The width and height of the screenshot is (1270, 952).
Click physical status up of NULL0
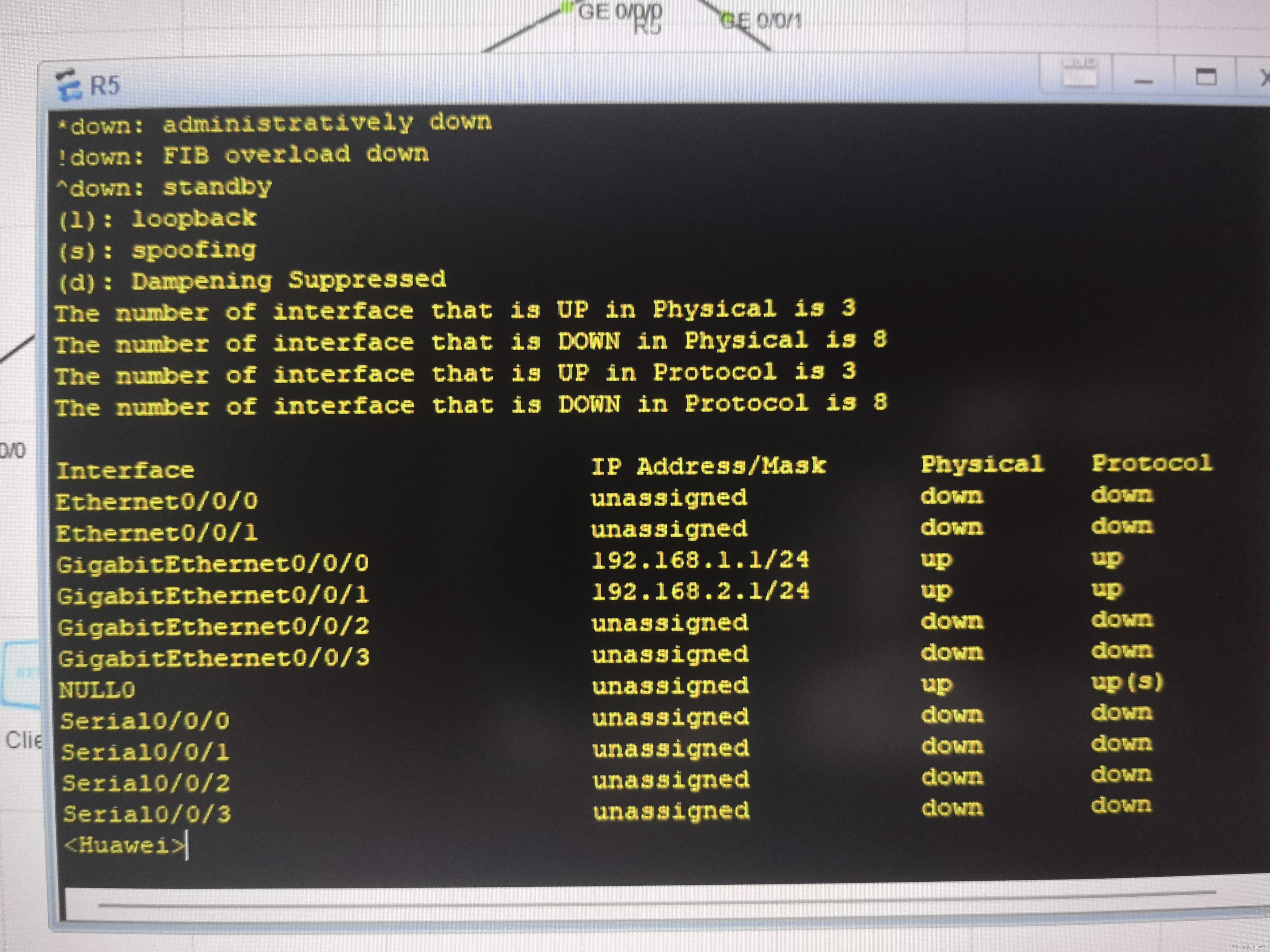[936, 684]
